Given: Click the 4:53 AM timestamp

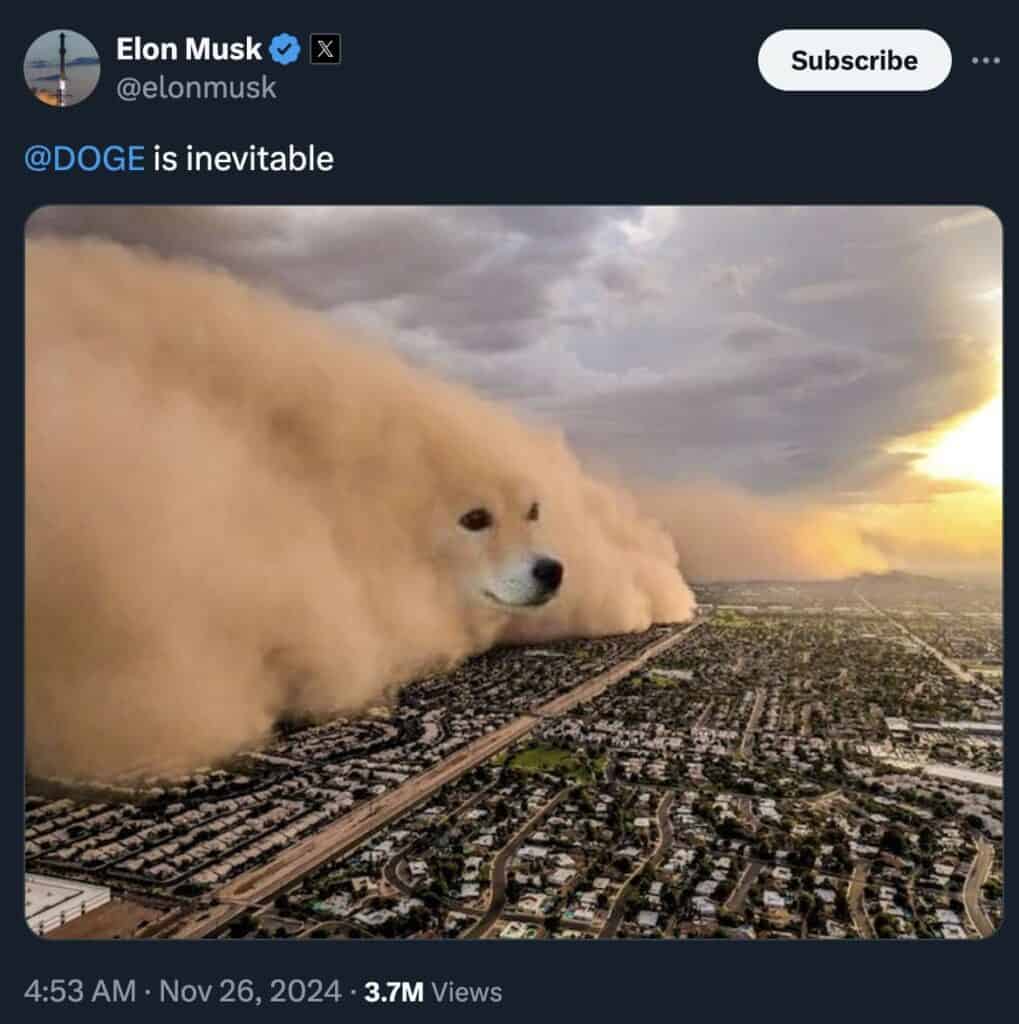Looking at the screenshot, I should point(80,991).
